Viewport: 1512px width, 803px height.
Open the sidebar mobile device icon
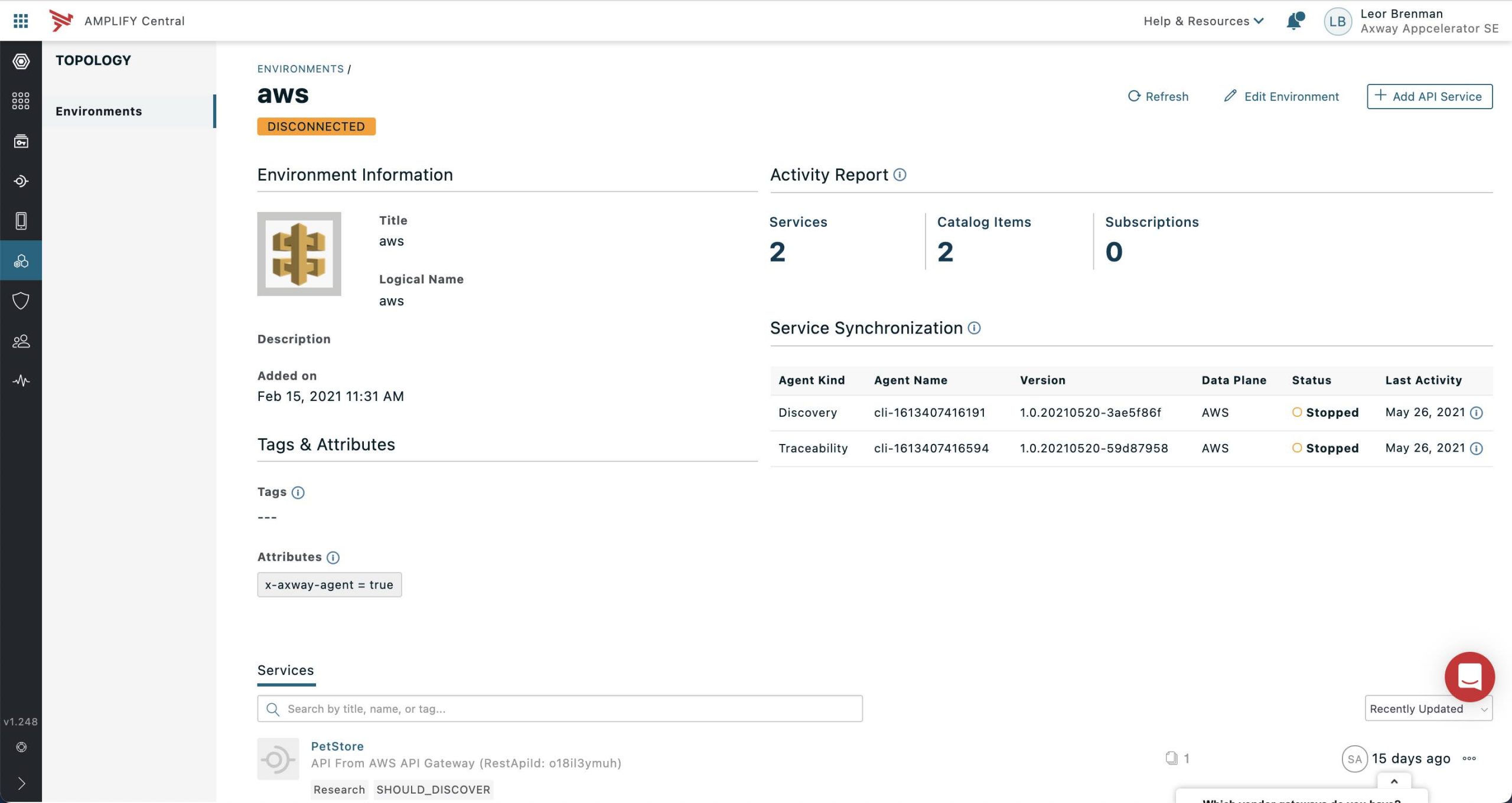[x=21, y=221]
